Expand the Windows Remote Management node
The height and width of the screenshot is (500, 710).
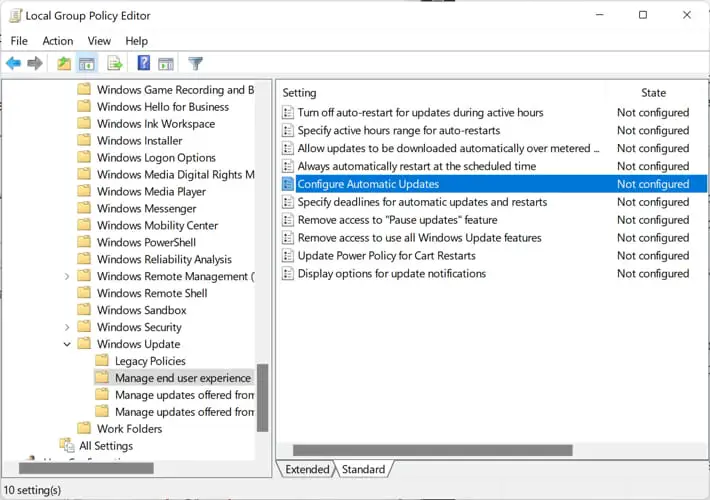67,276
